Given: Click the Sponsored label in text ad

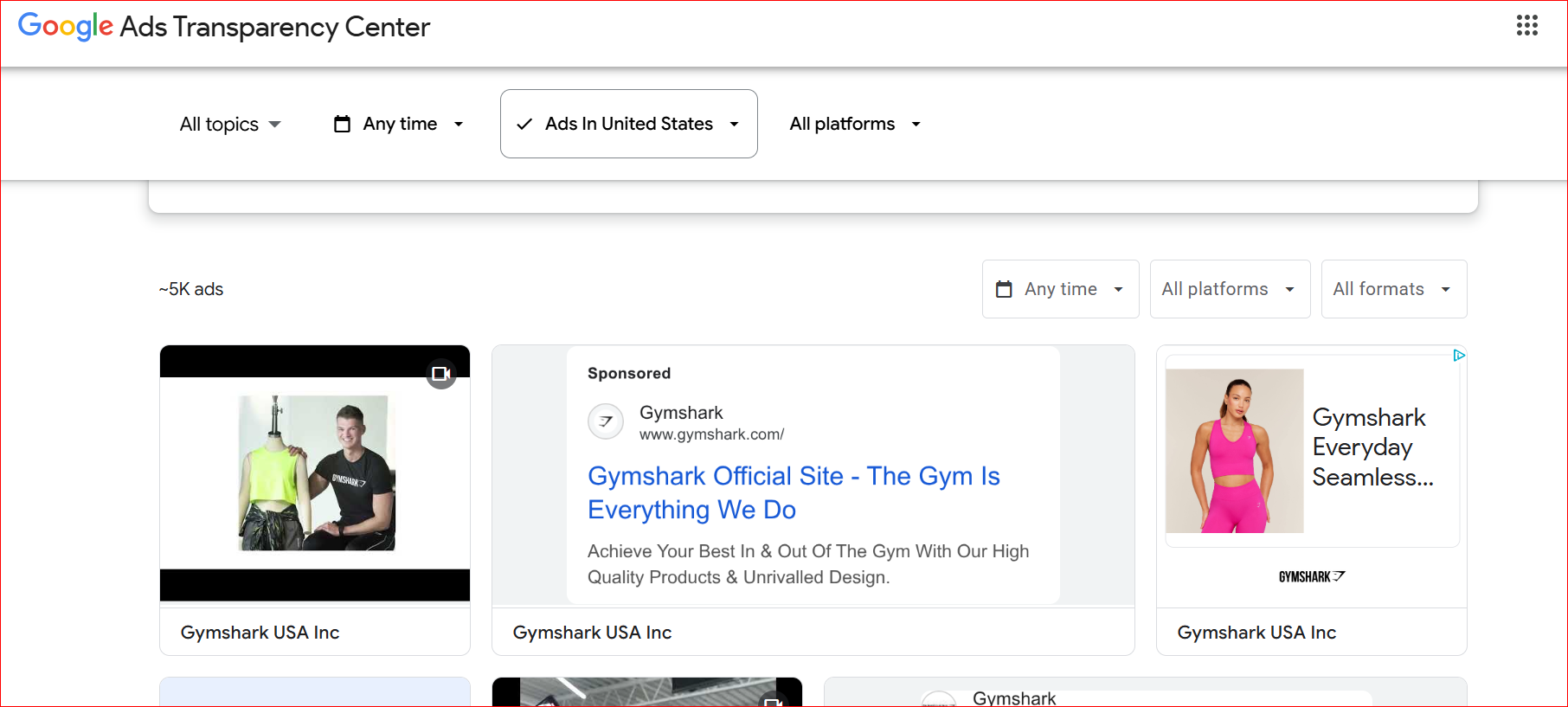Looking at the screenshot, I should pos(629,373).
